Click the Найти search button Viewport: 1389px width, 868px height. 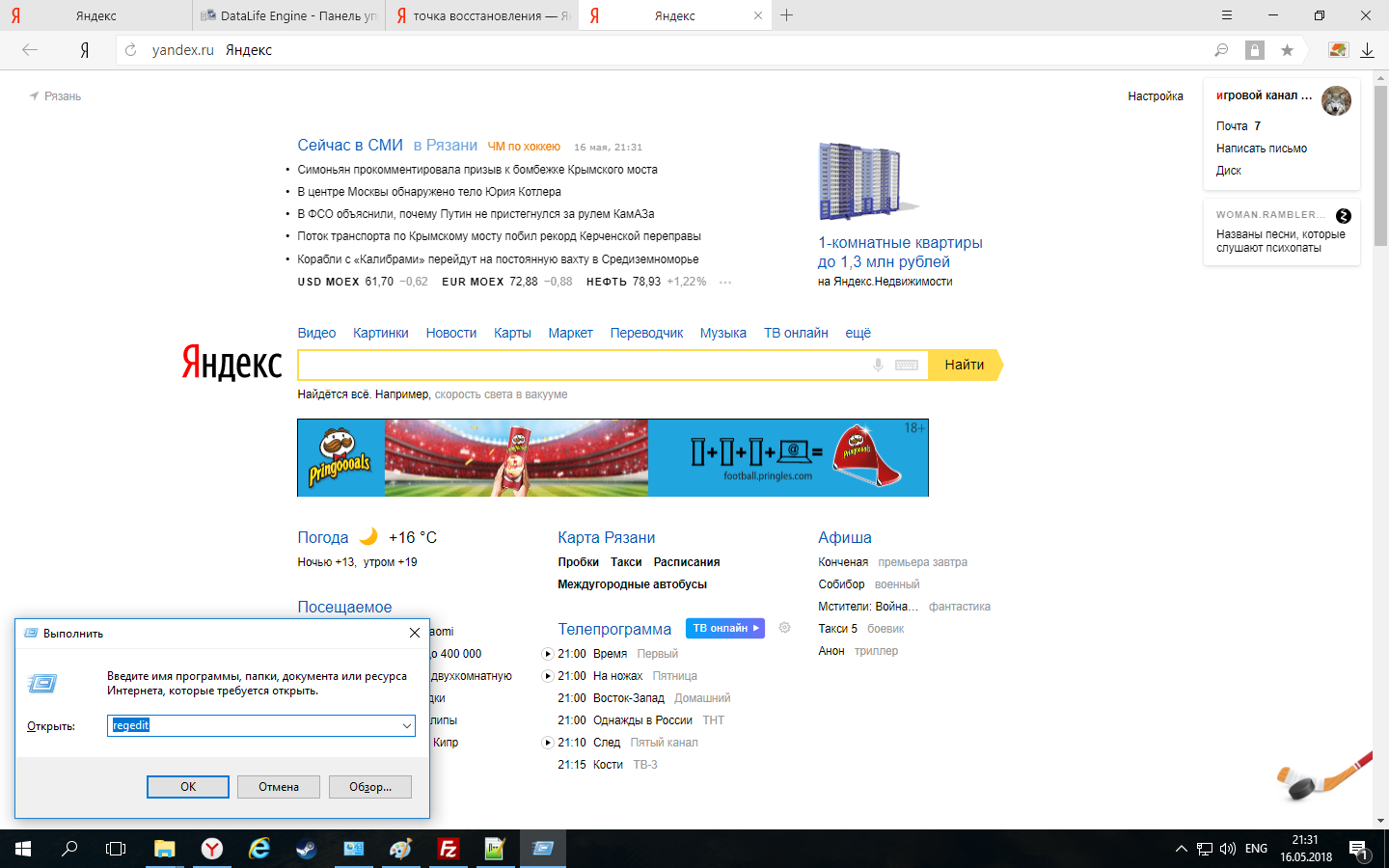(x=965, y=365)
